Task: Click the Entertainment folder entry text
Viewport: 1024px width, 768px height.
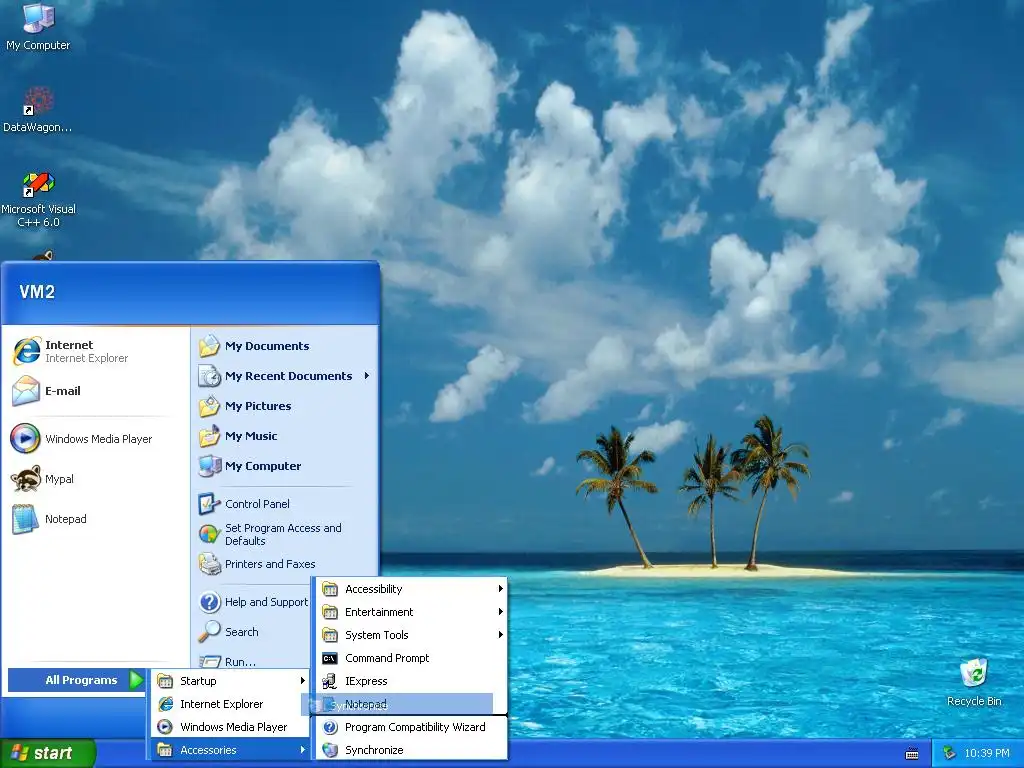Action: pyautogui.click(x=379, y=612)
